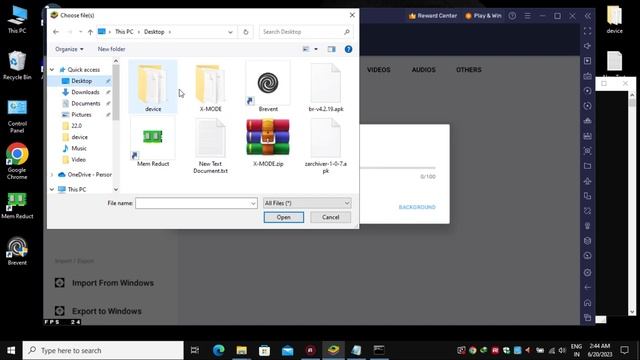The height and width of the screenshot is (360, 640).
Task: Select zarchiver-1-0-7.apk file
Action: point(326,145)
